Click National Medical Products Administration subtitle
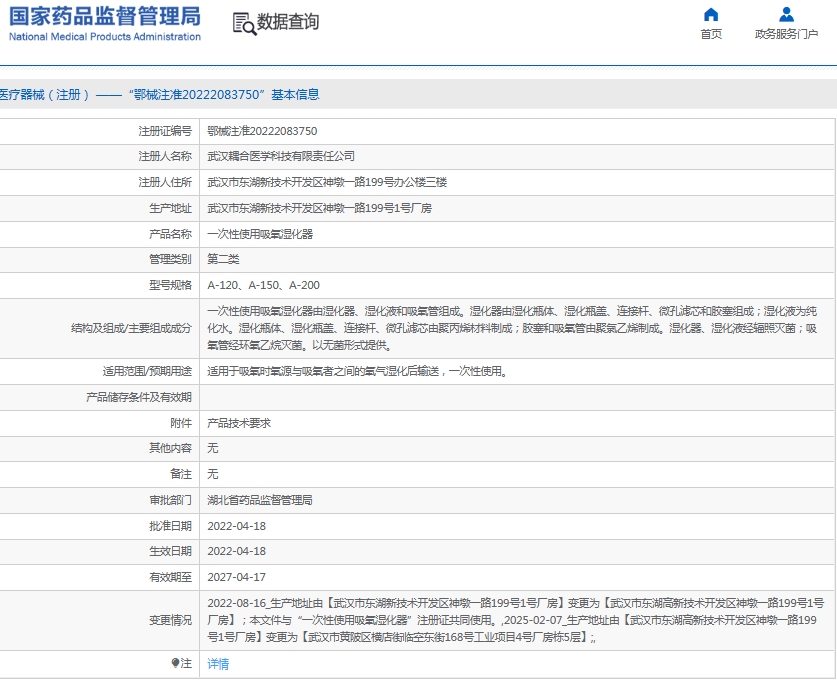Image resolution: width=837 pixels, height=684 pixels. click(x=105, y=37)
